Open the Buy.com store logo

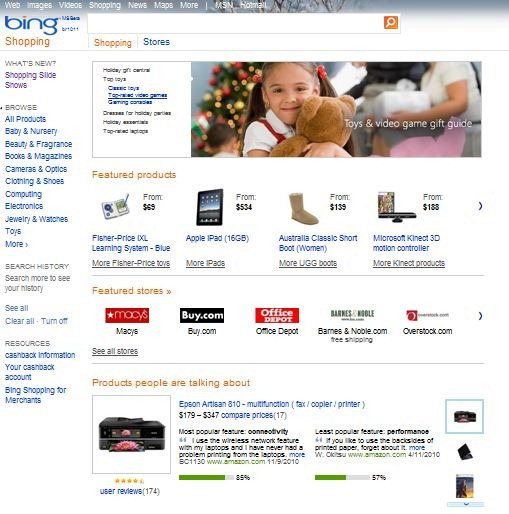(x=202, y=315)
